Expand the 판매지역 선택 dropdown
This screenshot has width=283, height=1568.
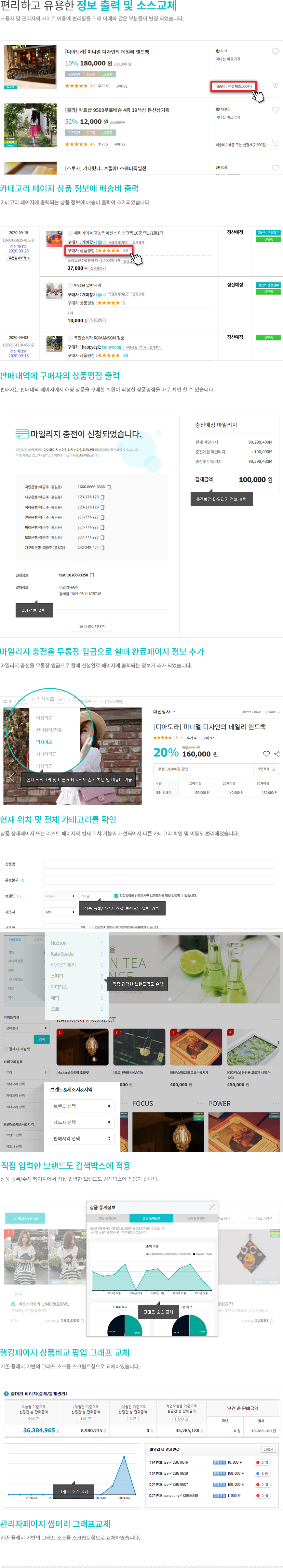(82, 1138)
